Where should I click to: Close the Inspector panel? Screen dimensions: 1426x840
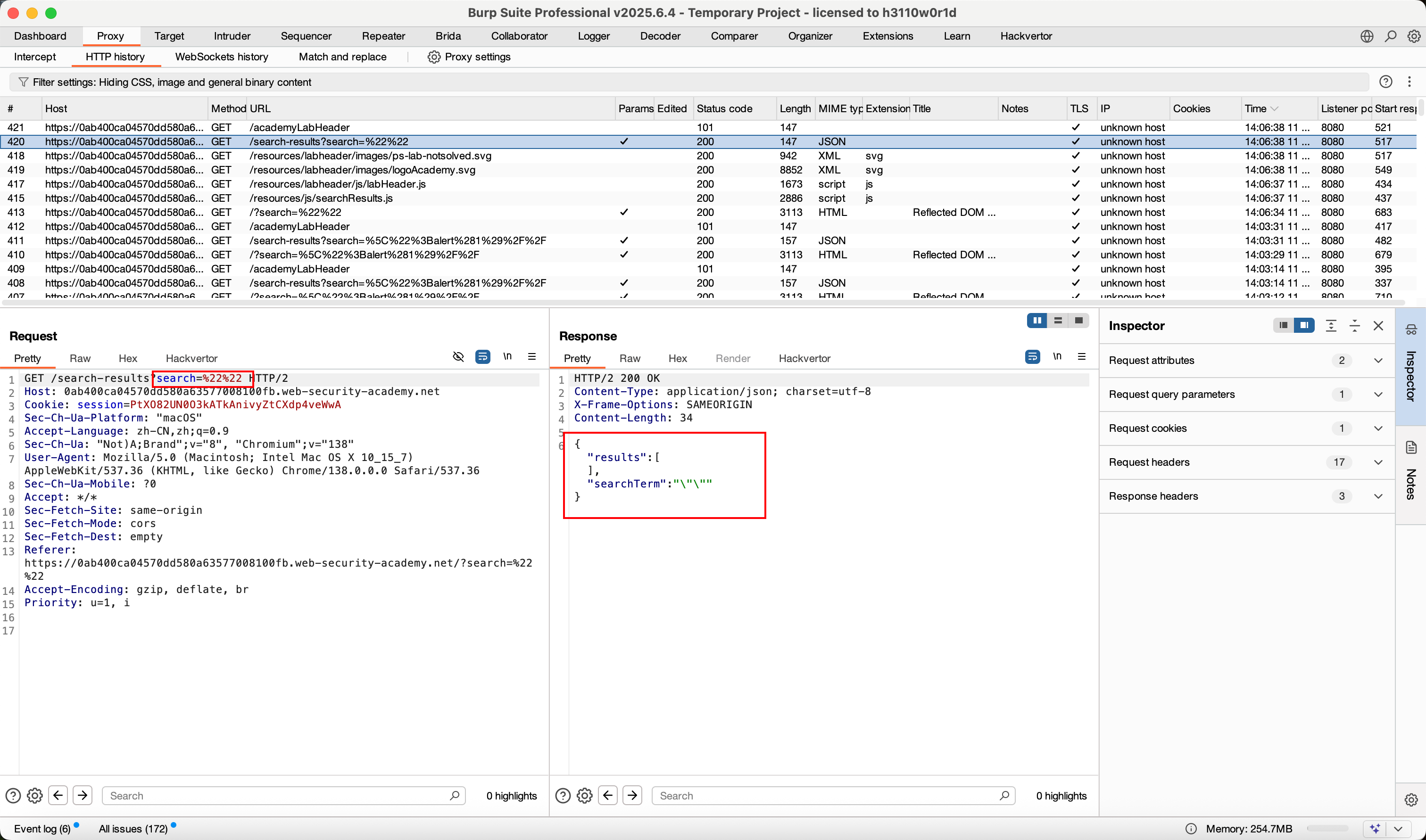click(1378, 325)
